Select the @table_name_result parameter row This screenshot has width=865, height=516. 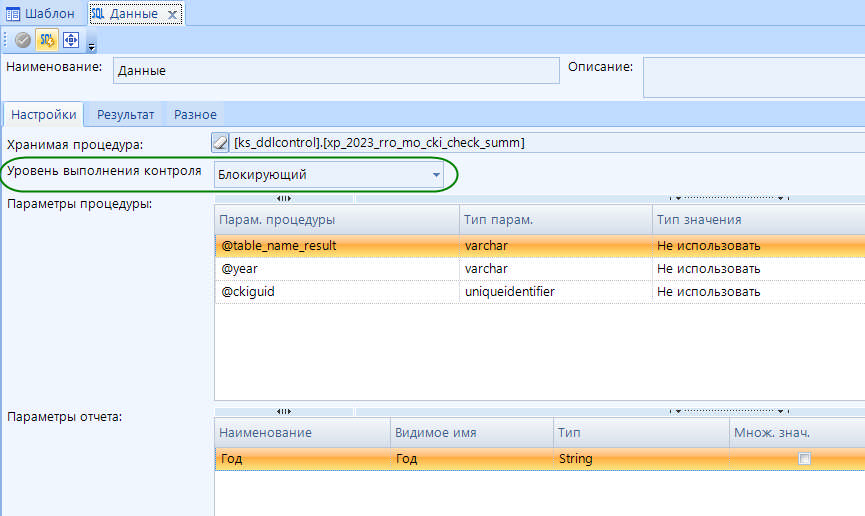tap(335, 245)
